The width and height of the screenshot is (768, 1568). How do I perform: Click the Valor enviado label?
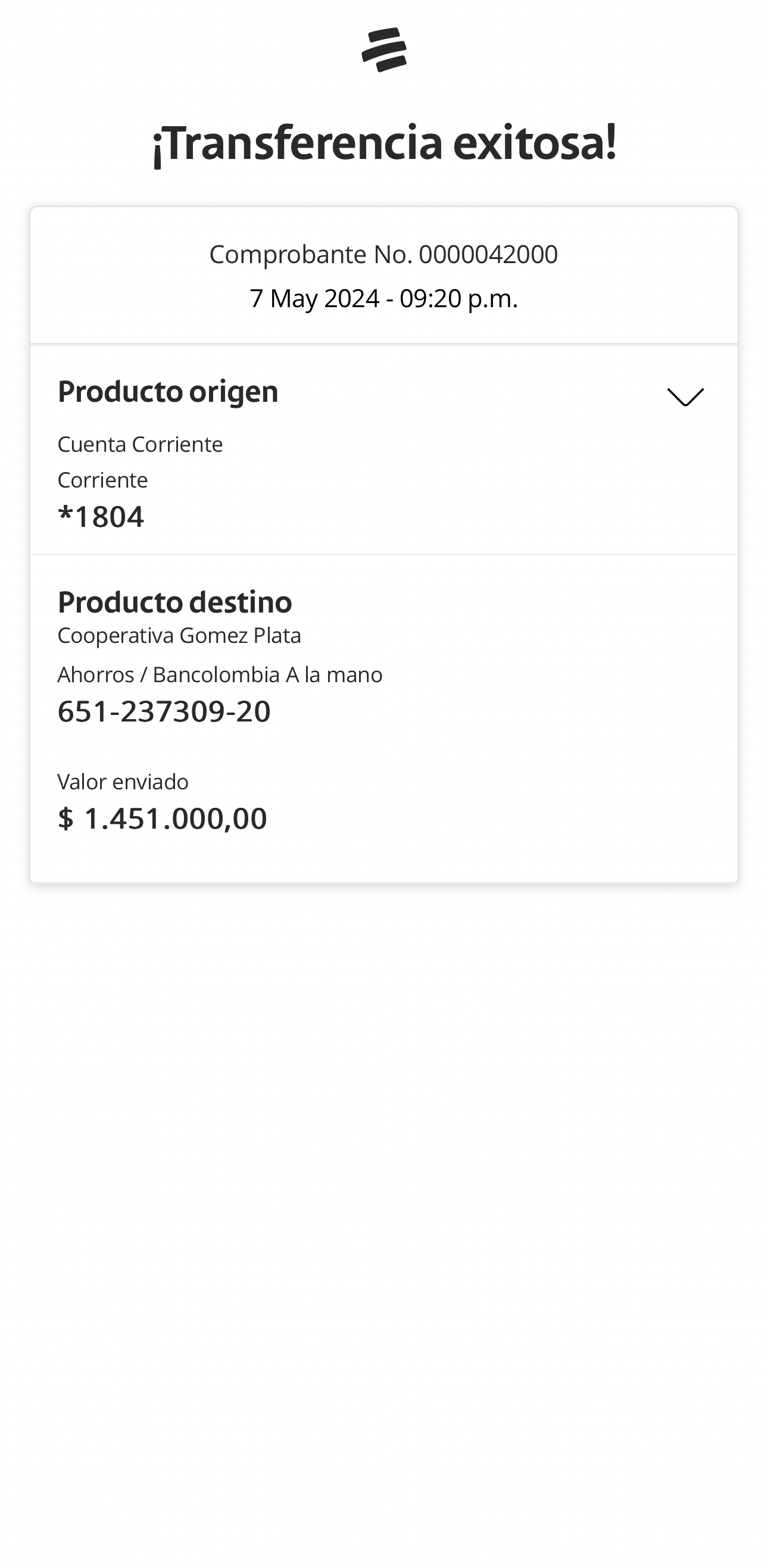[x=123, y=782]
